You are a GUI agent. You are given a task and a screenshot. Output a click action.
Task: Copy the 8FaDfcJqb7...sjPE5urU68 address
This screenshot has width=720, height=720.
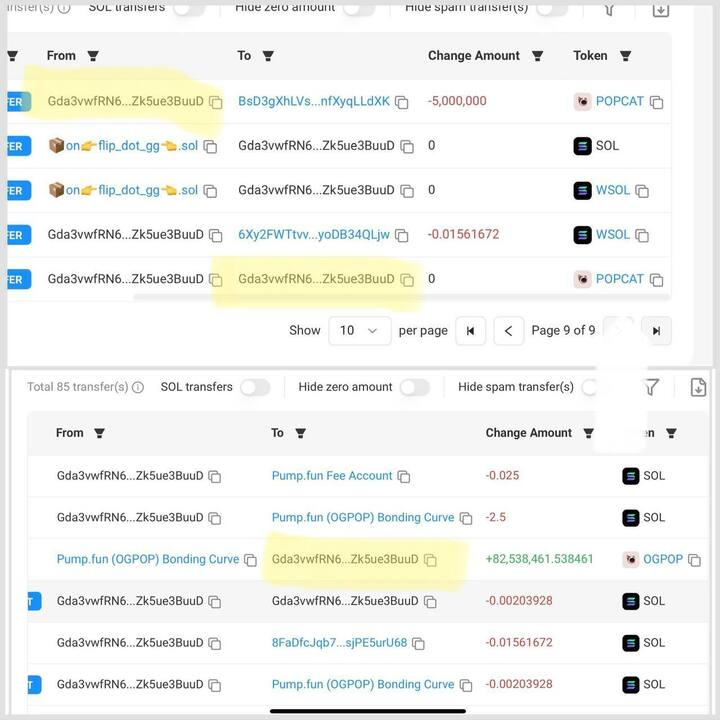pos(419,643)
